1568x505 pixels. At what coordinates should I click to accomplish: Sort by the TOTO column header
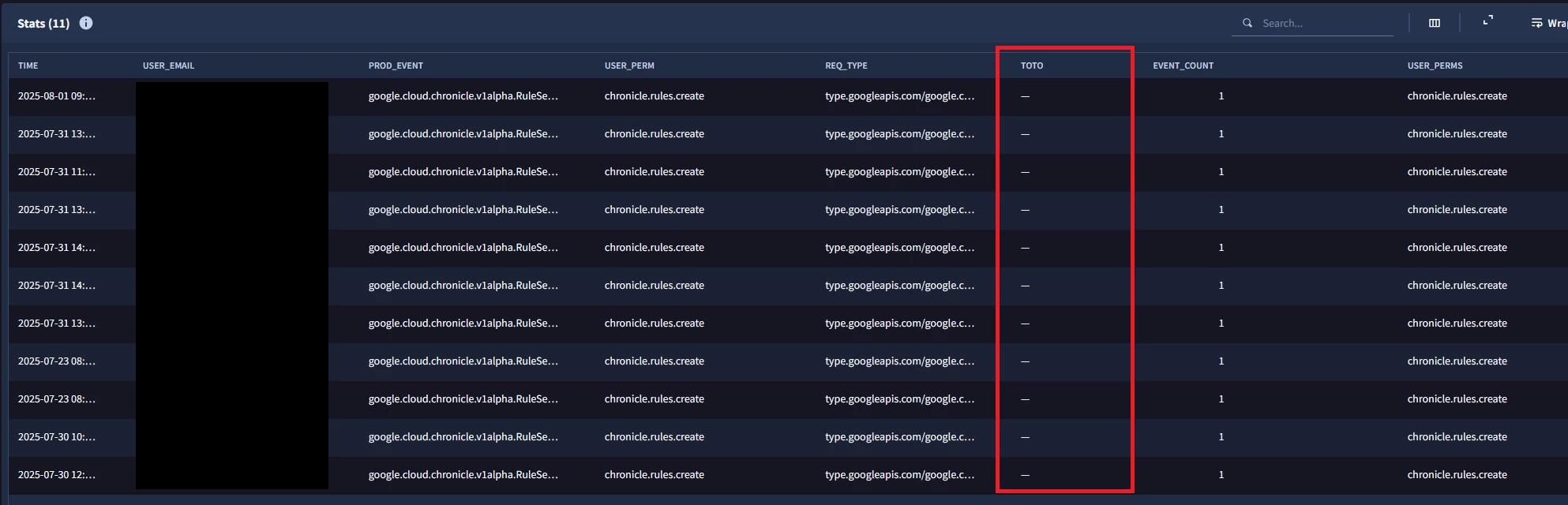click(1032, 65)
